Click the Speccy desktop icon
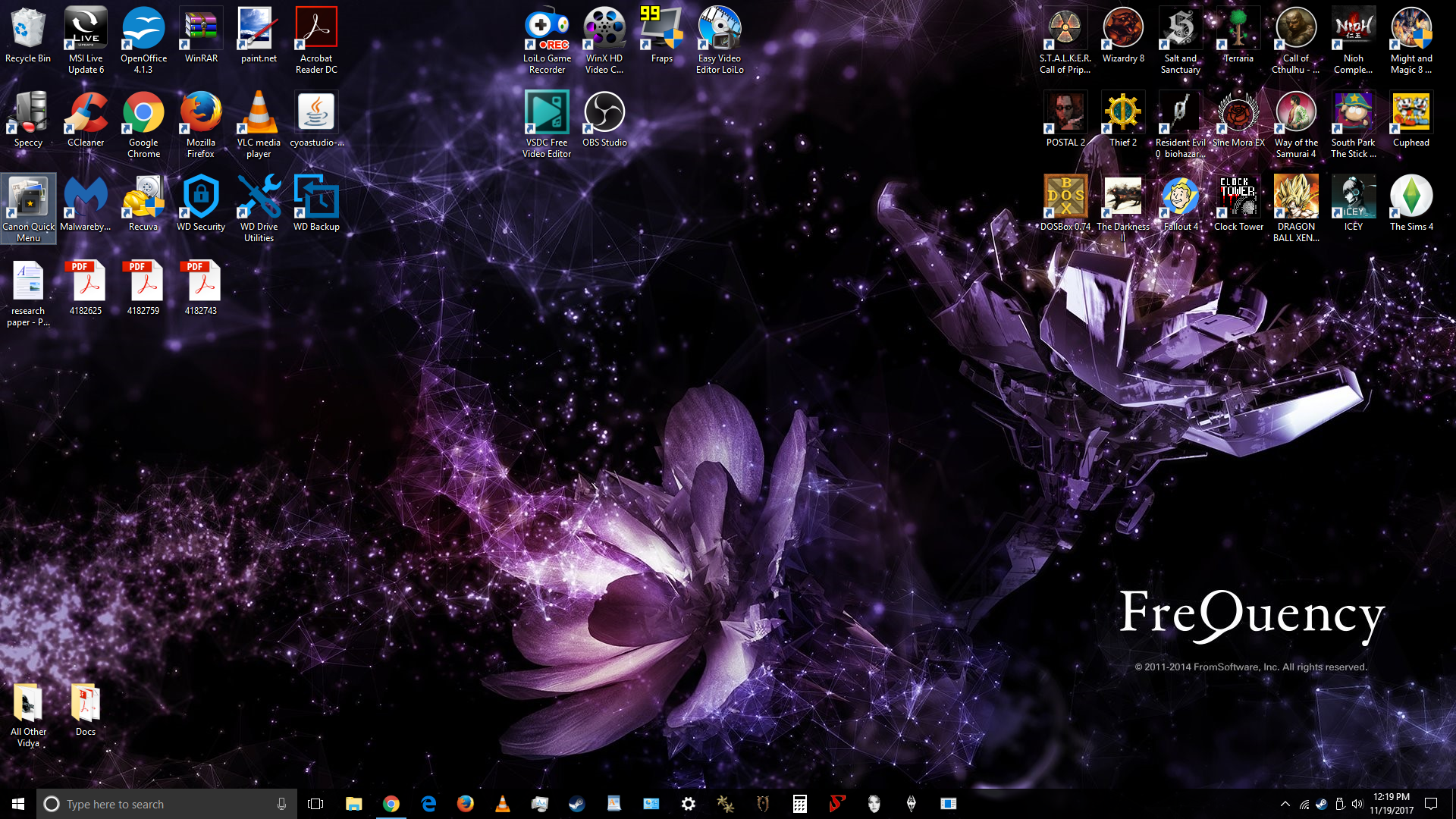 (28, 120)
